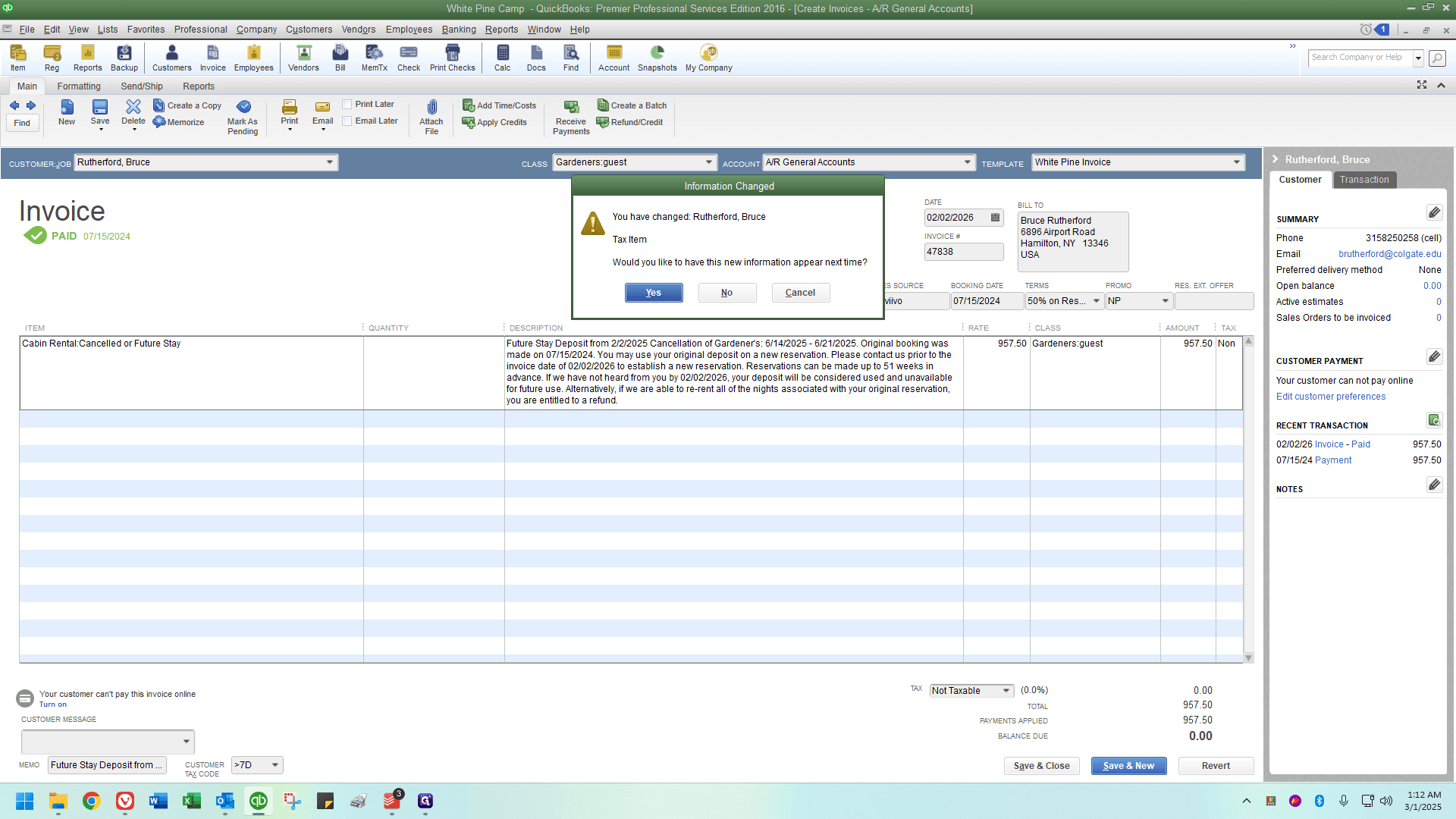Viewport: 1456px width, 819px height.
Task: Open the Bill entry icon
Action: [x=340, y=58]
